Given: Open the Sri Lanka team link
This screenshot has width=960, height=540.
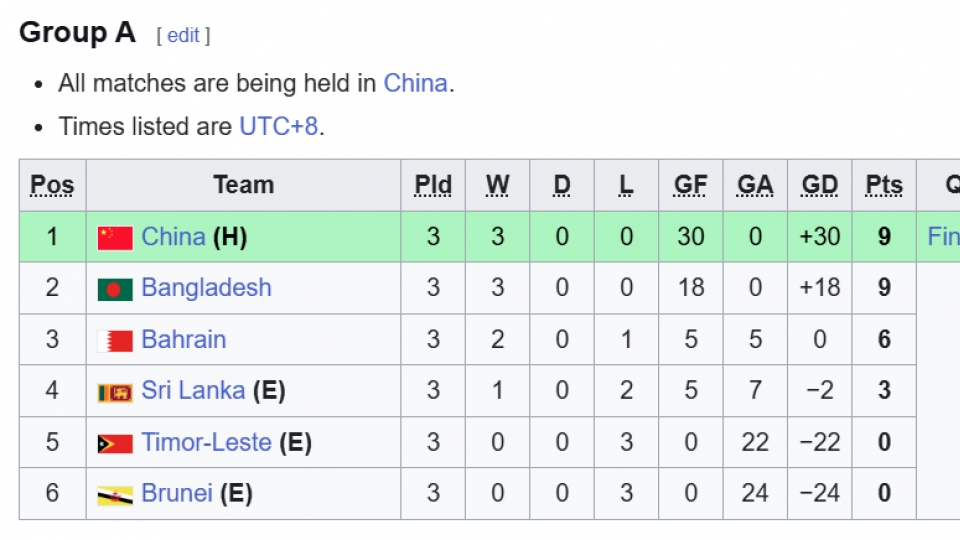Looking at the screenshot, I should pos(193,391).
